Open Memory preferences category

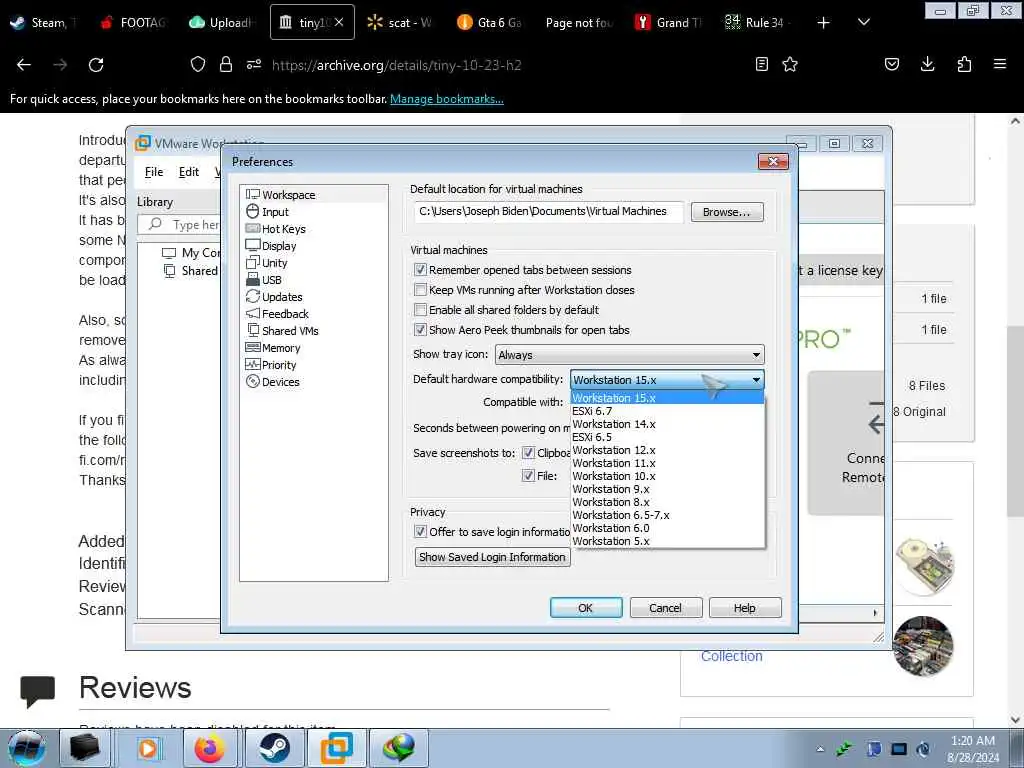pos(273,348)
